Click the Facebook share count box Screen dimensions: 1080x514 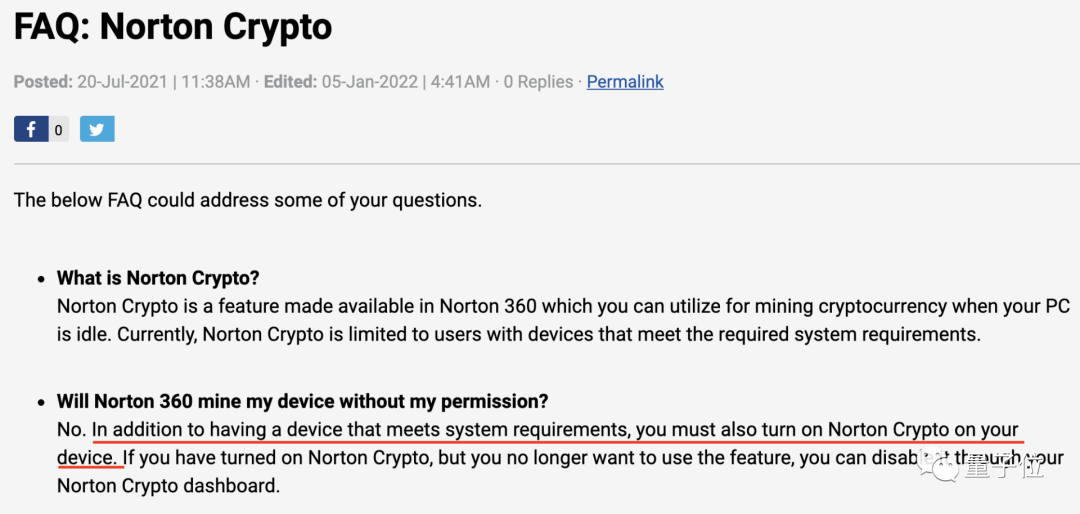[x=59, y=129]
